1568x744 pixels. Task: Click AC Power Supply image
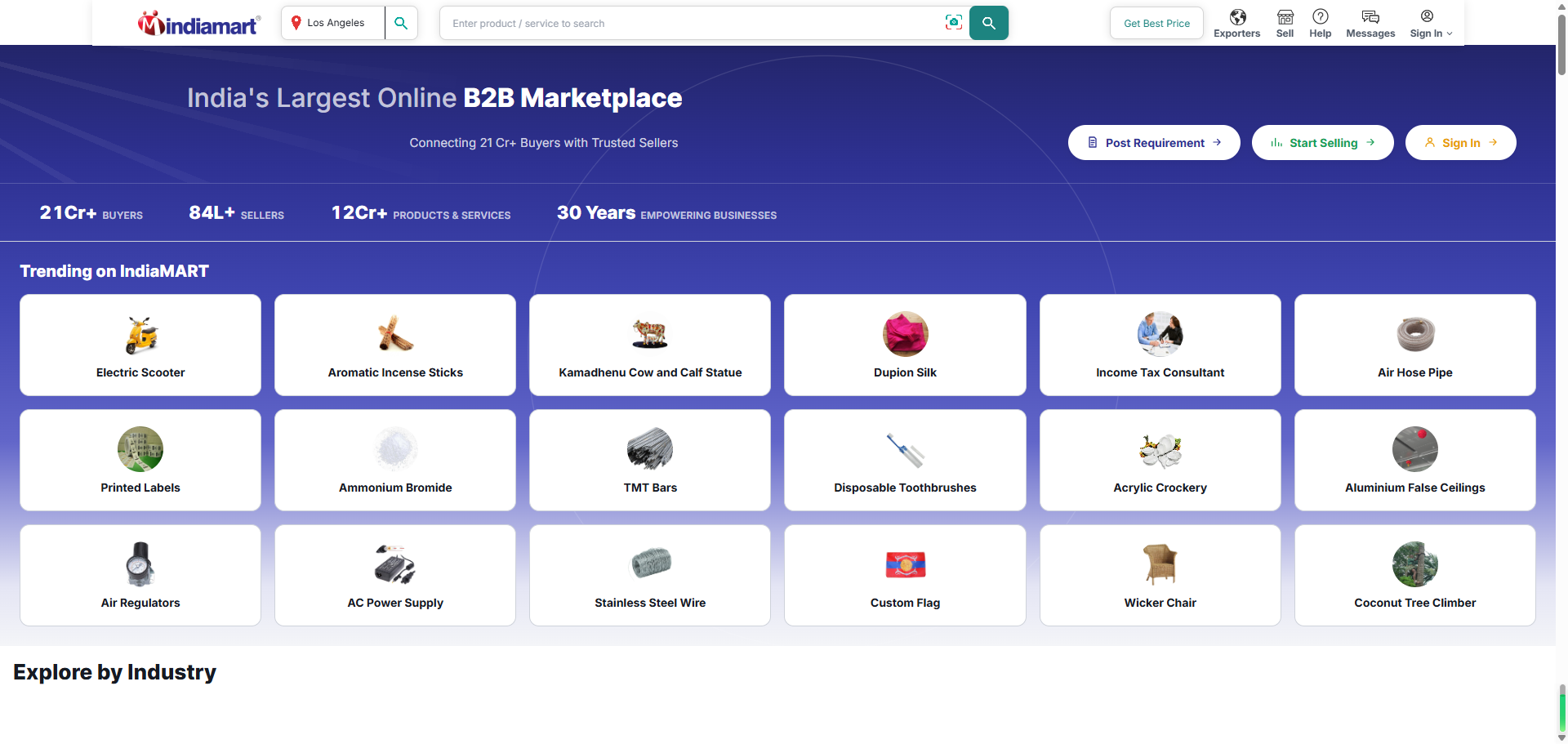click(395, 564)
